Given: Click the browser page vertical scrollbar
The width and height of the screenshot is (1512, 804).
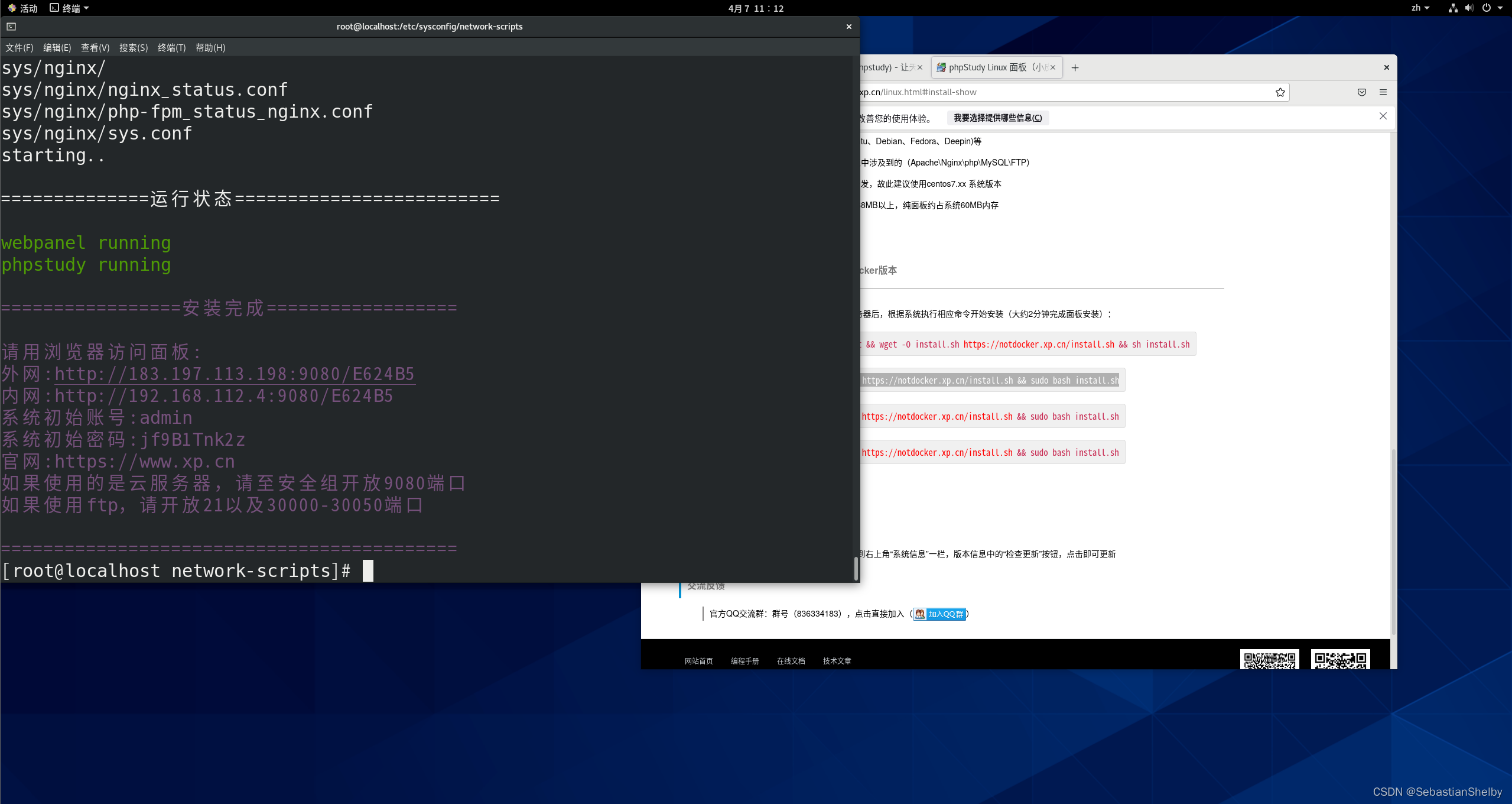Looking at the screenshot, I should tap(1393, 541).
